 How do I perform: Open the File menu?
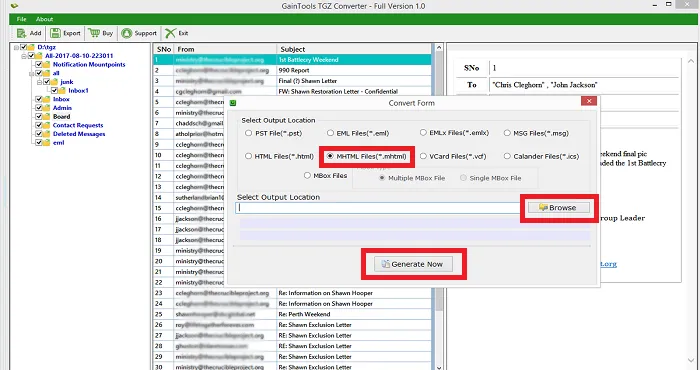click(x=21, y=19)
